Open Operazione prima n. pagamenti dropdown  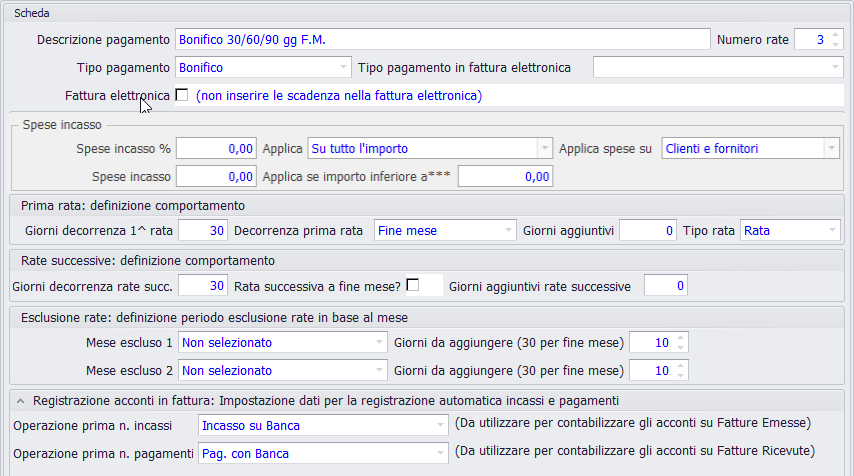440,453
